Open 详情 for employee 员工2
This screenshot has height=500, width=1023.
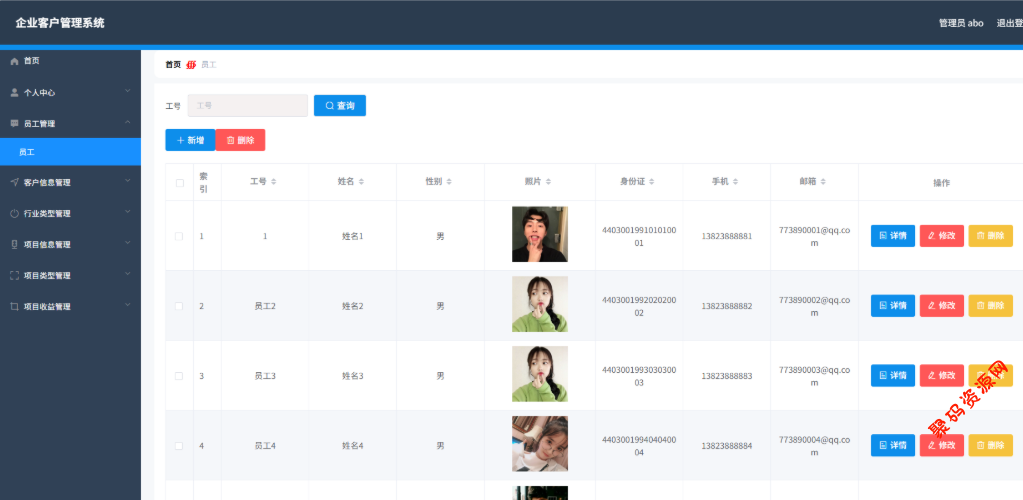pyautogui.click(x=892, y=306)
